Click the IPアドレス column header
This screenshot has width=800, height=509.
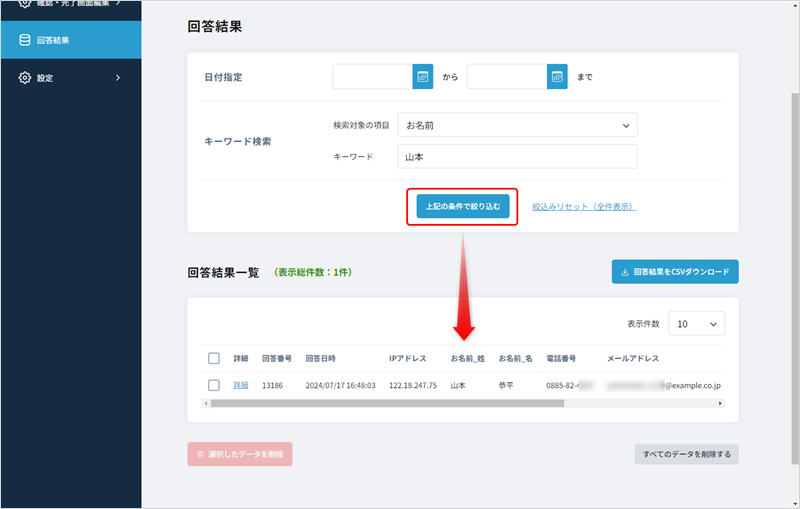pos(408,359)
